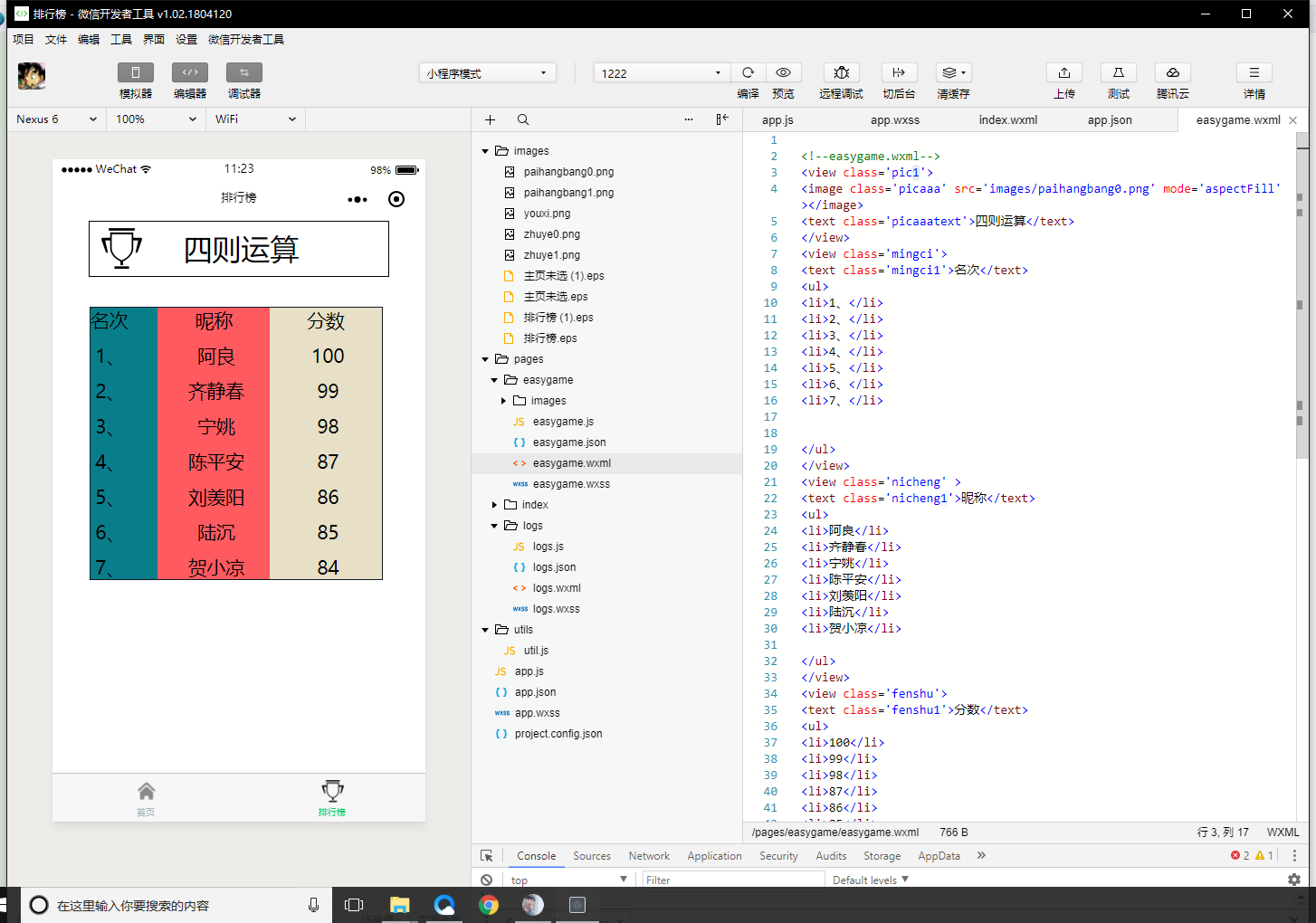The width and height of the screenshot is (1316, 923).
Task: Open the details (详情) menu icon
Action: coord(1254,72)
